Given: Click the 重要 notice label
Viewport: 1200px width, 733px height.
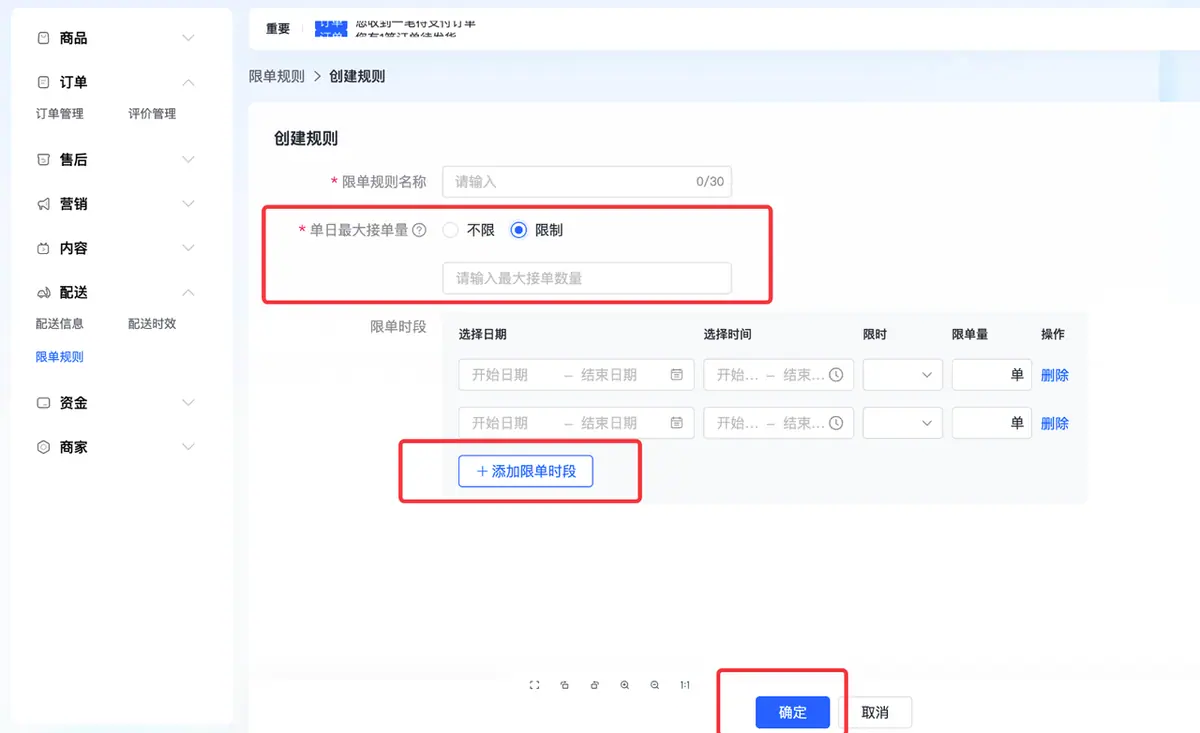Looking at the screenshot, I should (278, 29).
